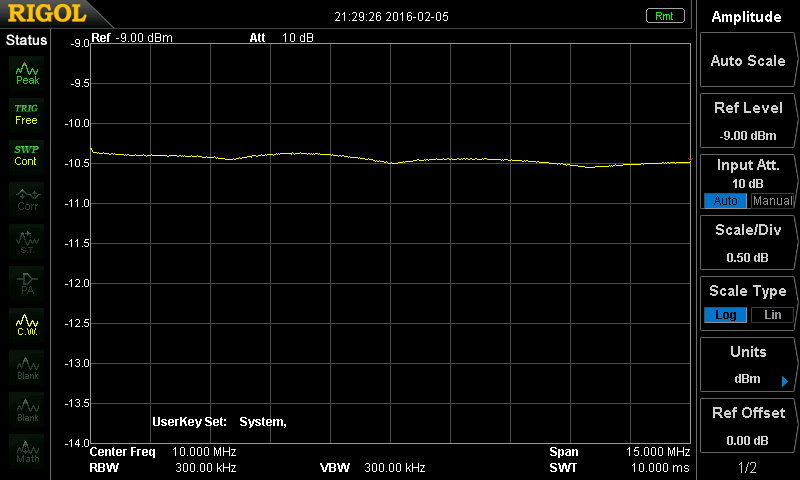Click the SWP Cont sweep icon
This screenshot has width=800, height=480.
click(x=26, y=155)
